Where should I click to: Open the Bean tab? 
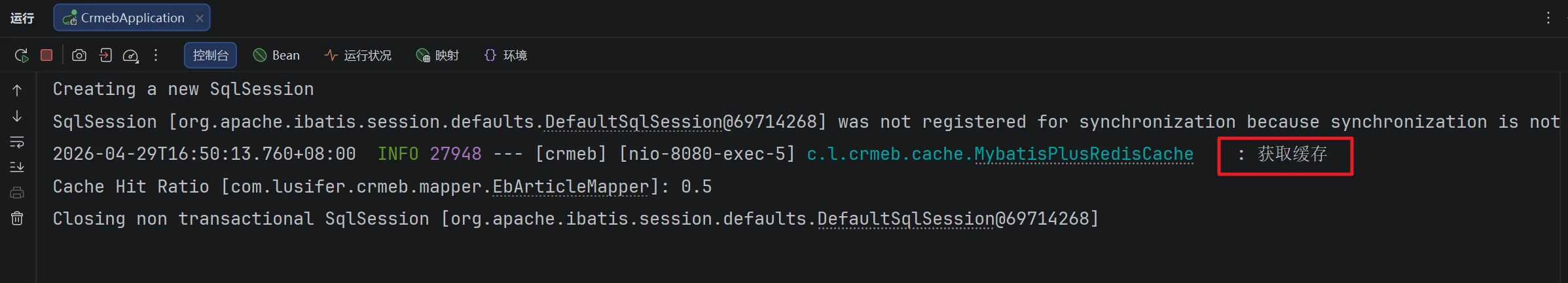(276, 55)
